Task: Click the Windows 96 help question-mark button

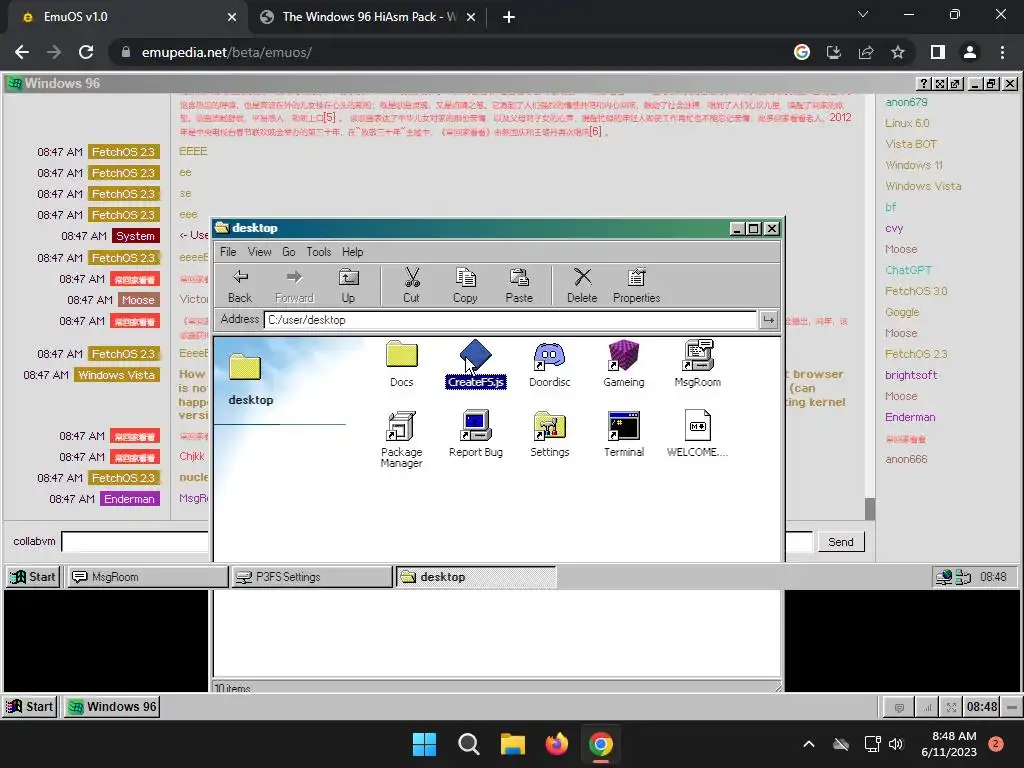Action: [x=923, y=84]
